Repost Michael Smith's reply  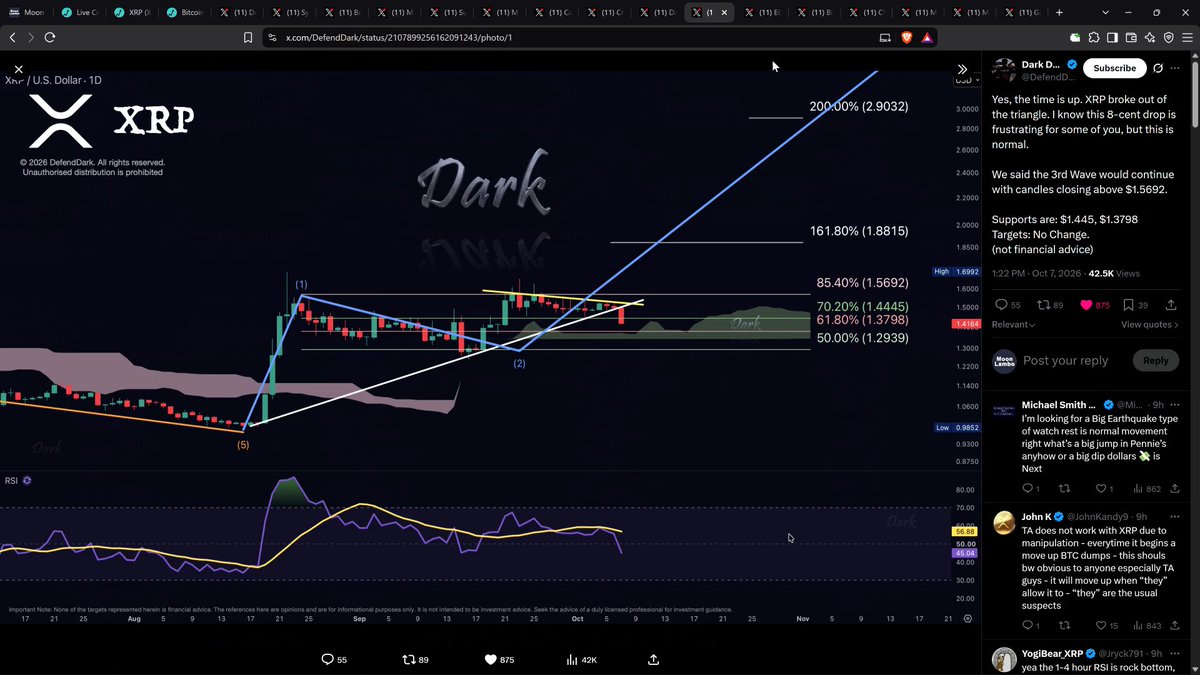coord(1064,489)
